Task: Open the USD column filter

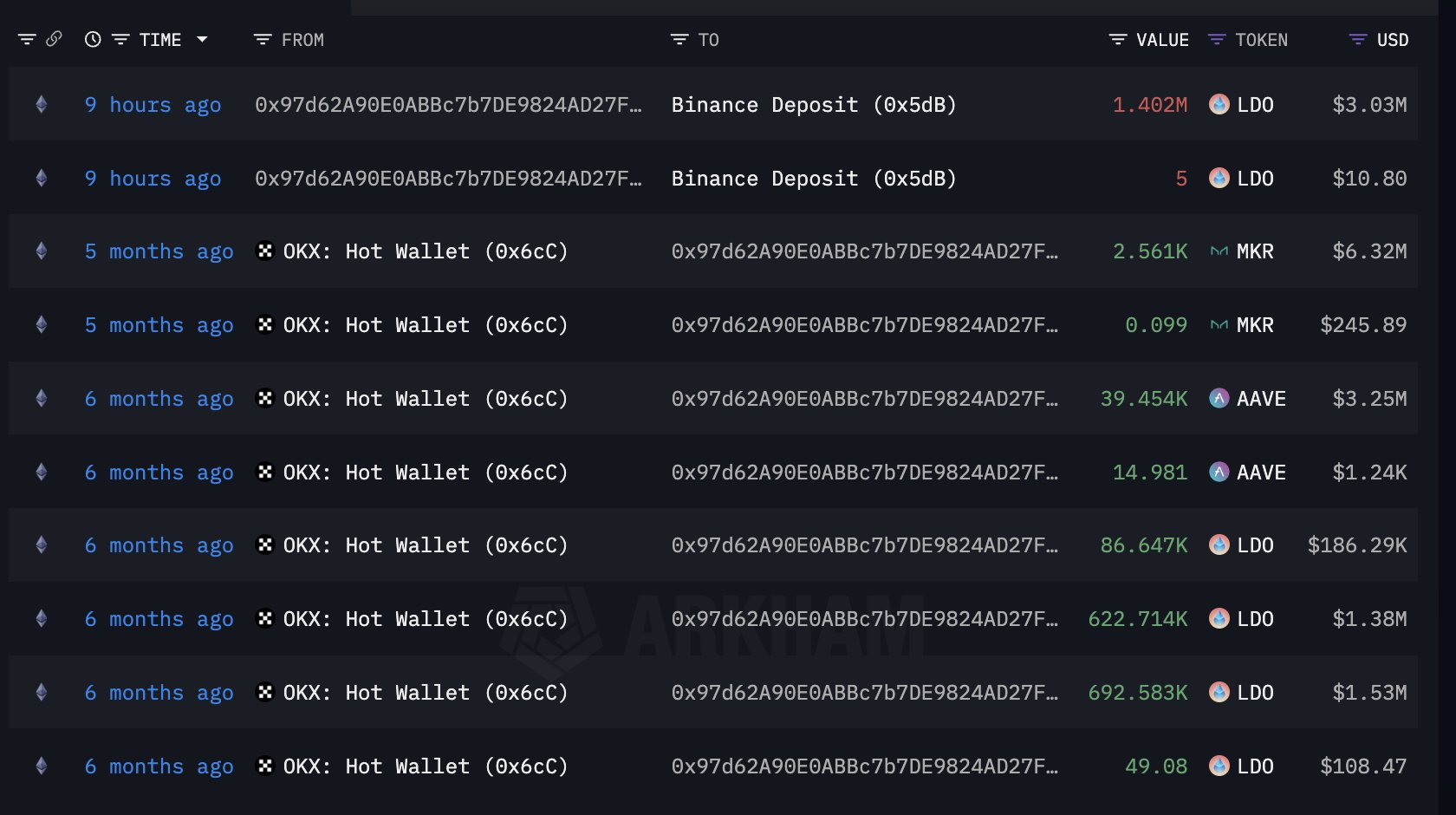Action: [1358, 39]
